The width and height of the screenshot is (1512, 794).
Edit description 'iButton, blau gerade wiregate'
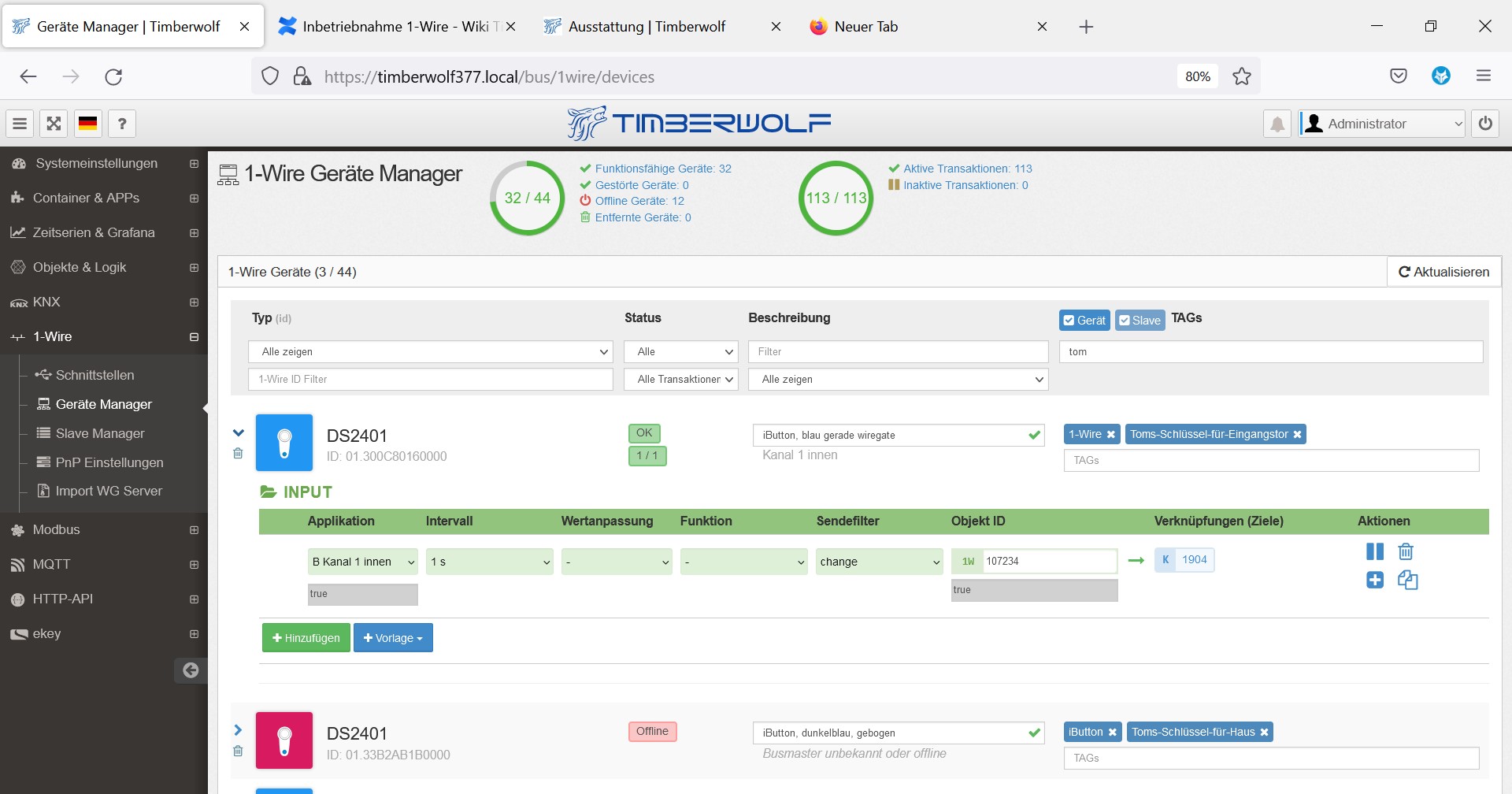899,436
